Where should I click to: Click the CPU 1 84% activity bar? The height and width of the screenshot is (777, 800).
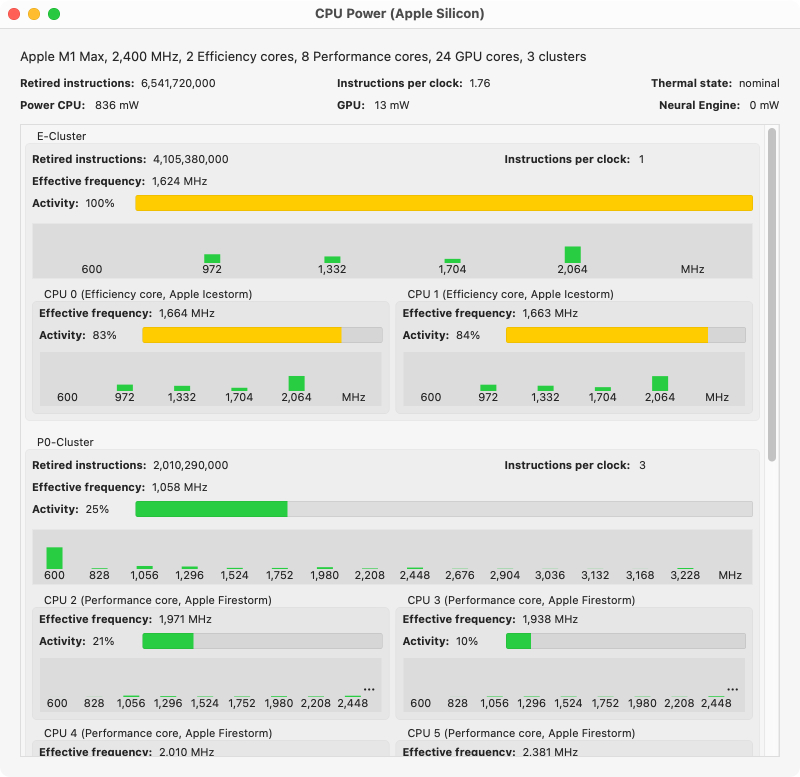click(x=626, y=335)
